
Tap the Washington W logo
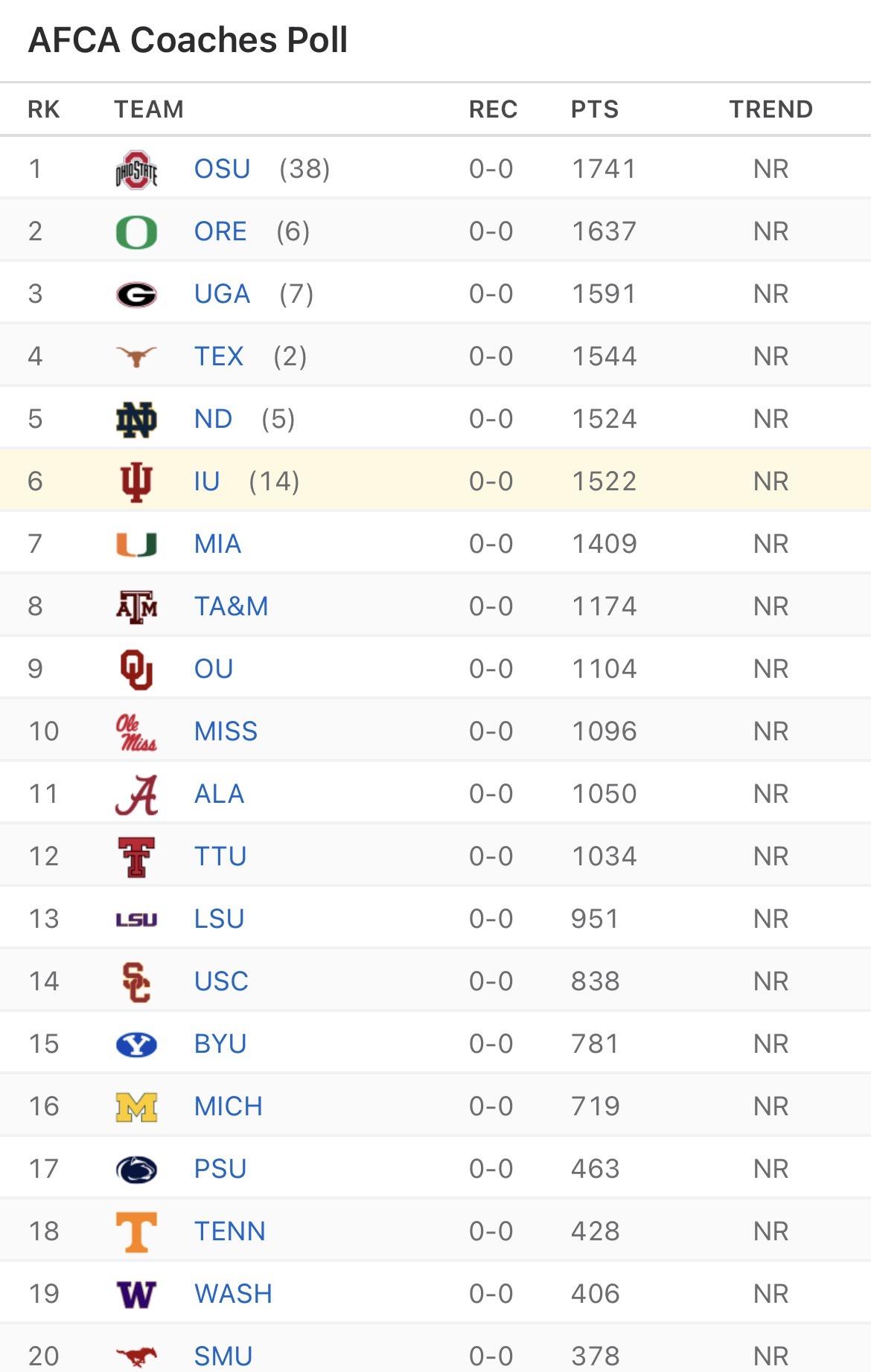tap(136, 1295)
